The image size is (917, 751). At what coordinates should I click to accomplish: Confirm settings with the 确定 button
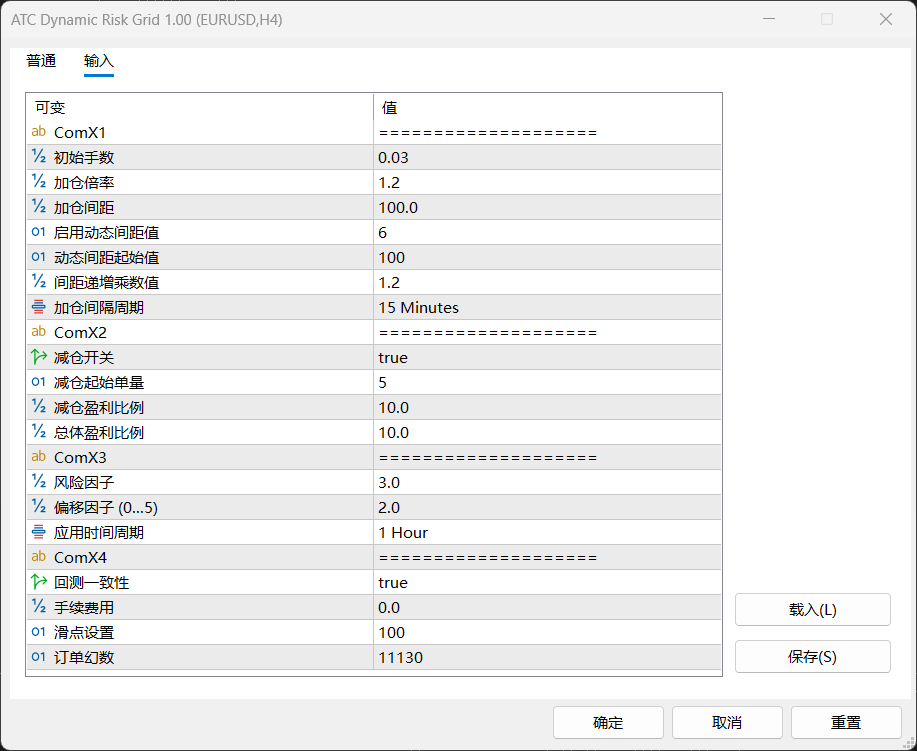(x=608, y=722)
